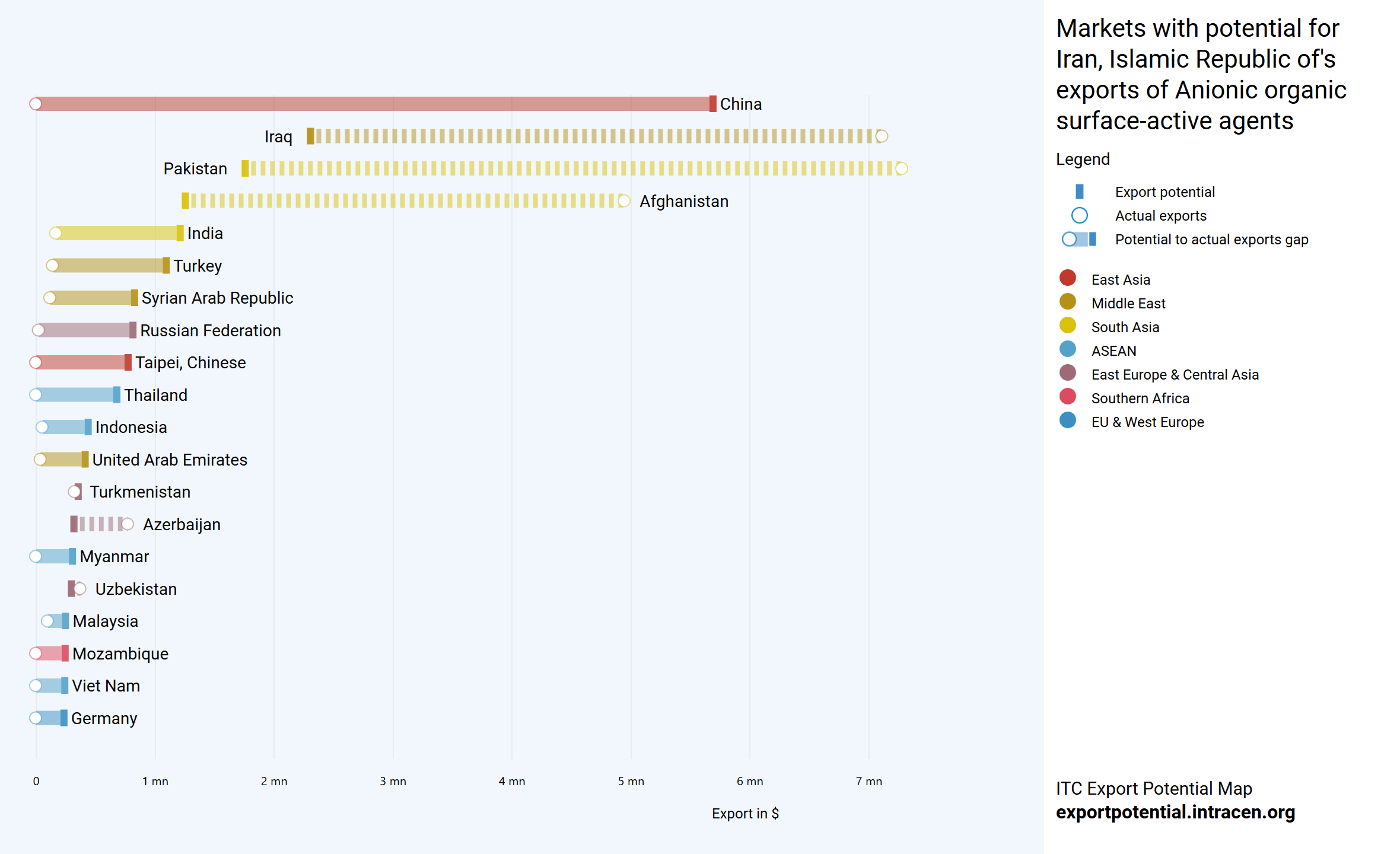Click the Export potential legend bar icon

(x=1079, y=192)
